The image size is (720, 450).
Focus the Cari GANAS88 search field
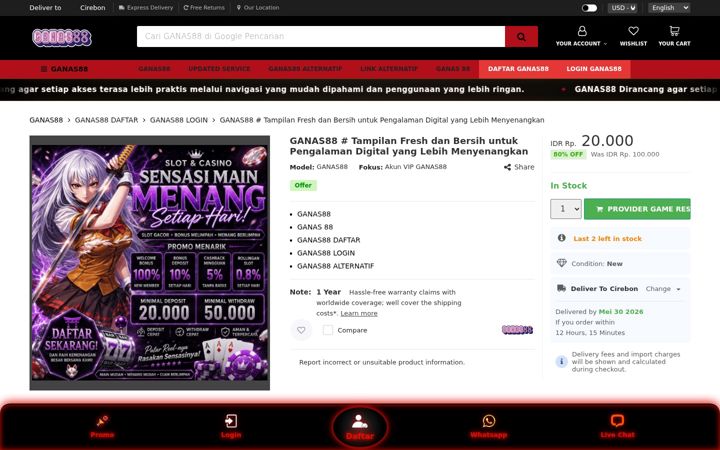point(321,36)
